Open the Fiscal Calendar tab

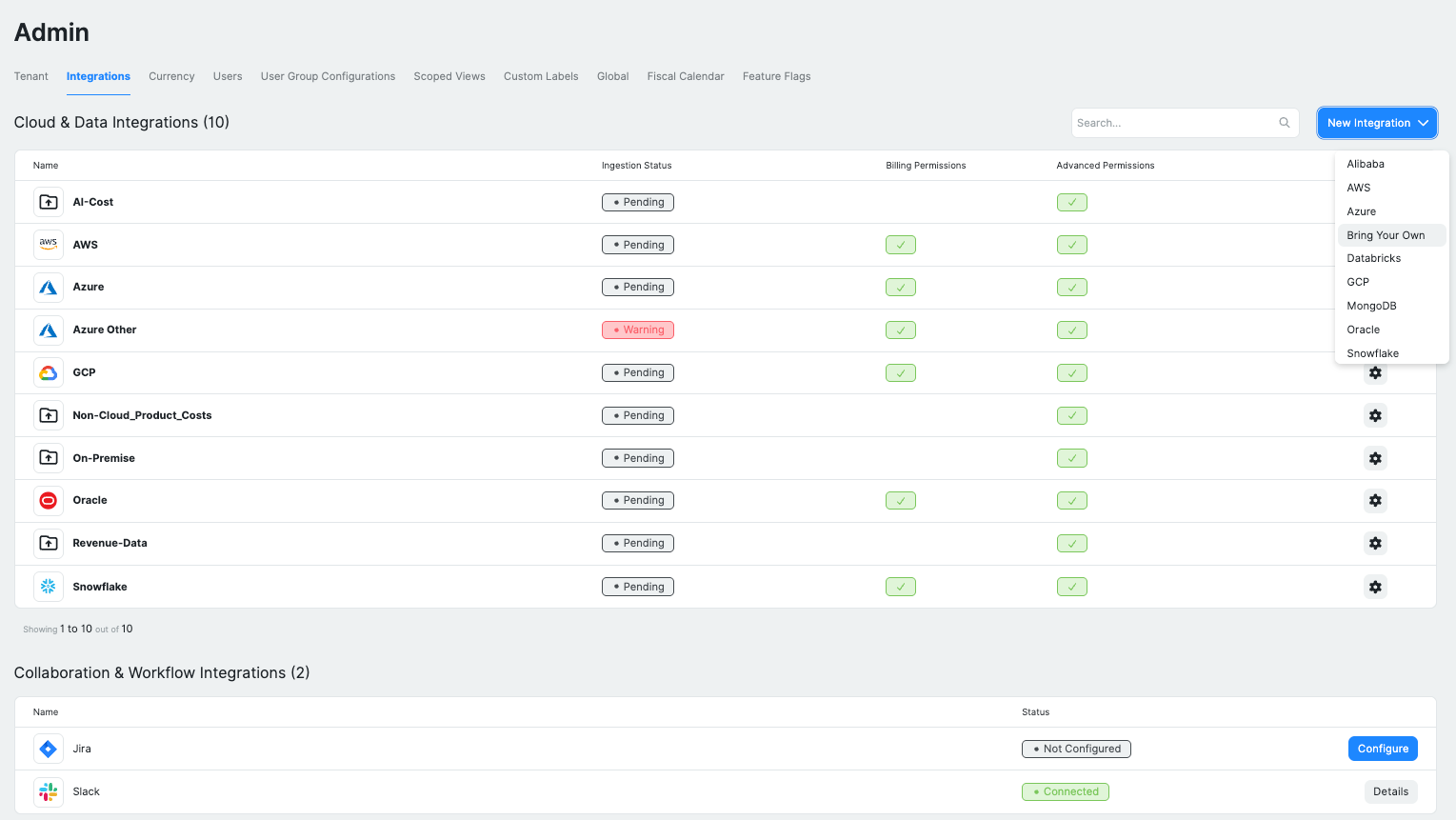tap(685, 76)
